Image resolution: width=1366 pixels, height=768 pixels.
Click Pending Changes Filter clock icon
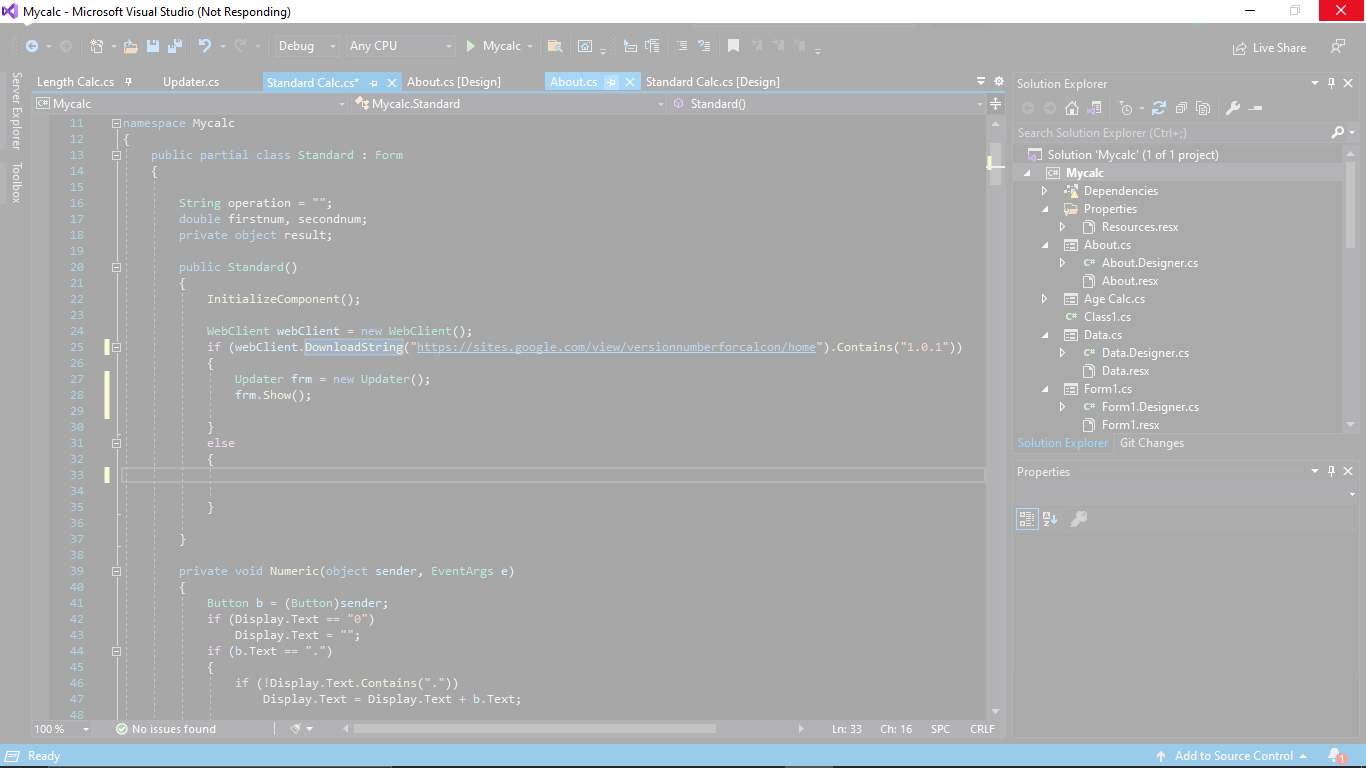click(x=1126, y=108)
